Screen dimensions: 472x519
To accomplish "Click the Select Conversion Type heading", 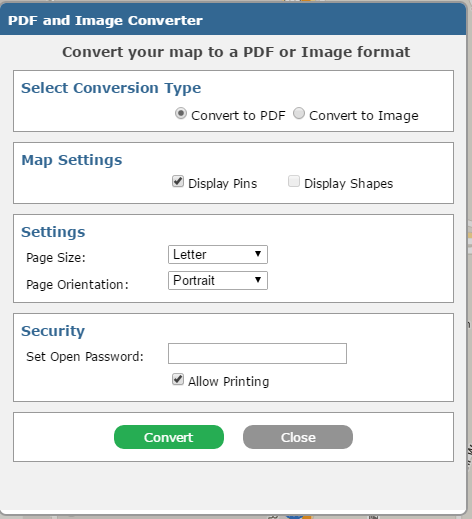I will click(x=111, y=88).
